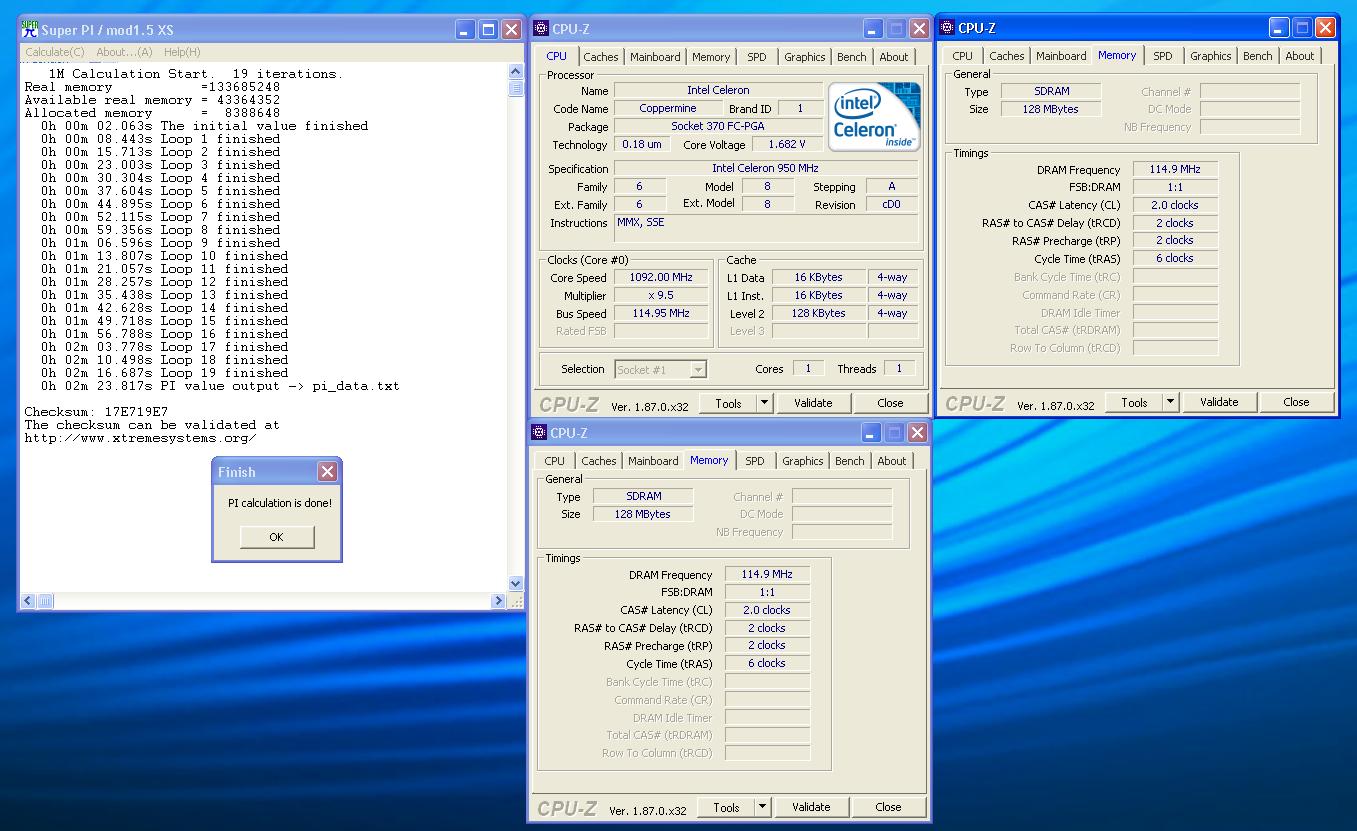
Task: Click Close button in the bottom CPU-Z window
Action: [888, 807]
